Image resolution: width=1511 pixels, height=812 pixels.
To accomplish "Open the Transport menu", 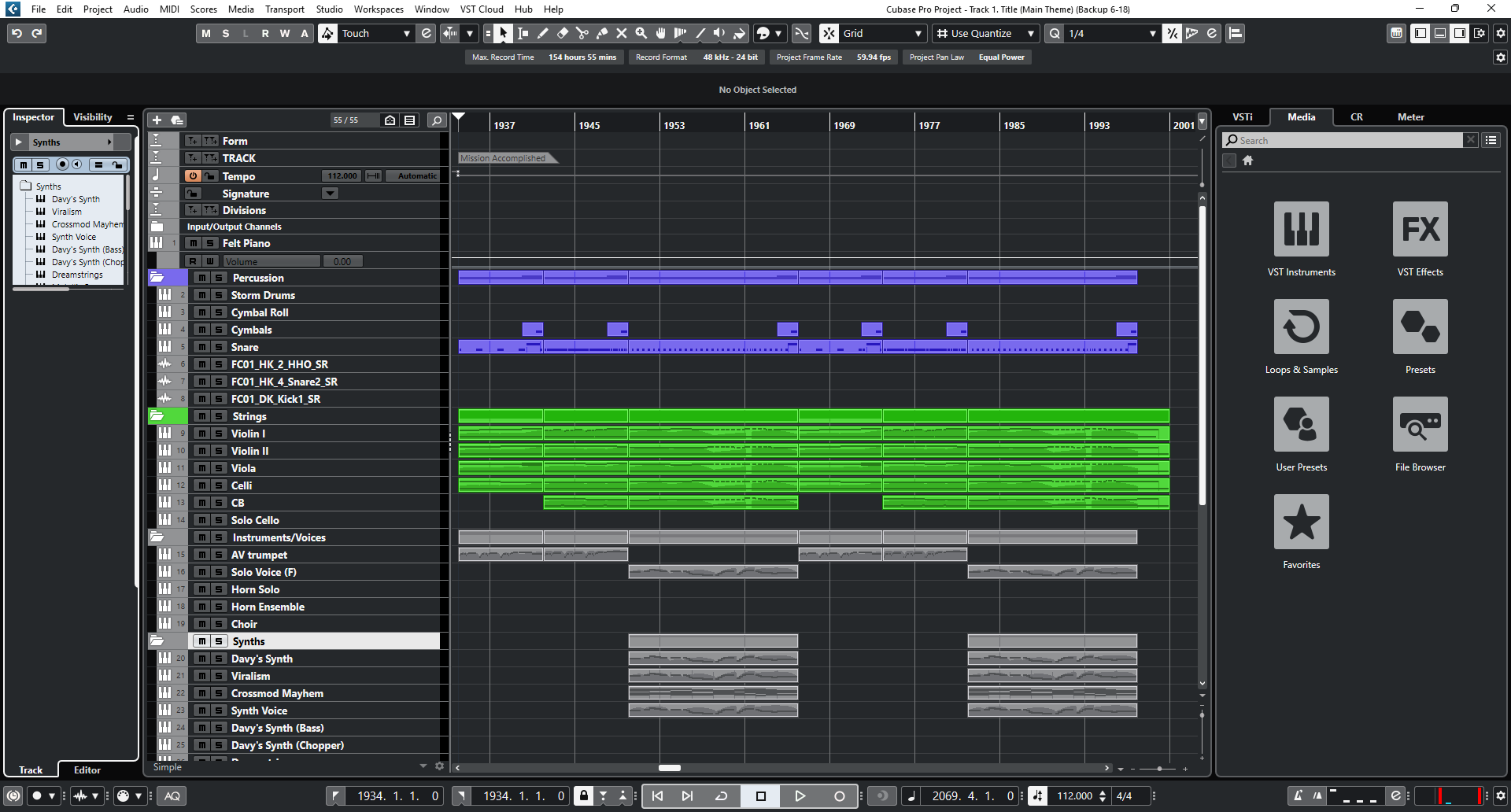I will click(284, 9).
